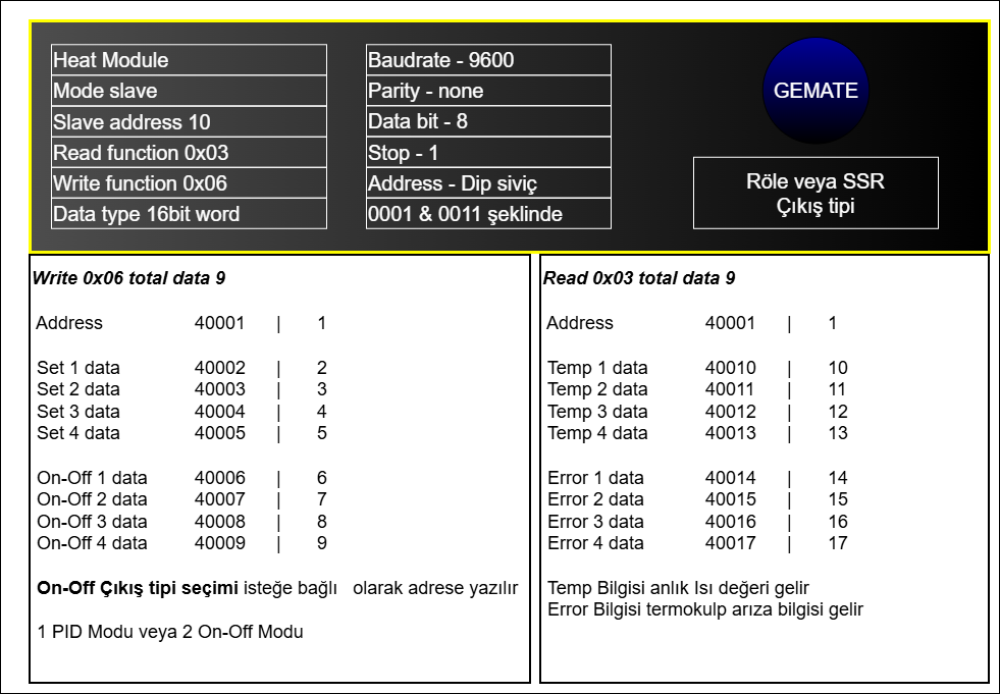Select the Address - Dip siviç box
The width and height of the screenshot is (1000, 694).
[x=488, y=184]
